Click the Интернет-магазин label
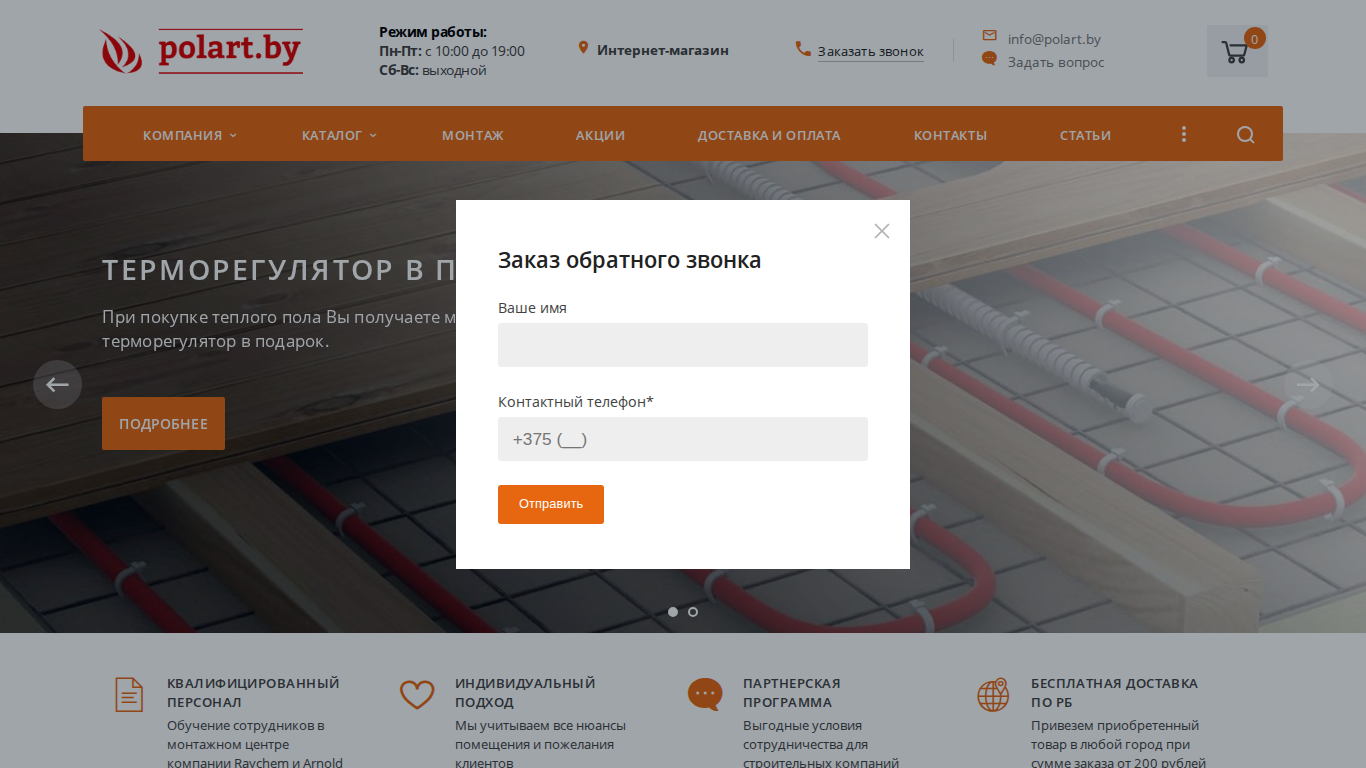1366x768 pixels. click(663, 50)
